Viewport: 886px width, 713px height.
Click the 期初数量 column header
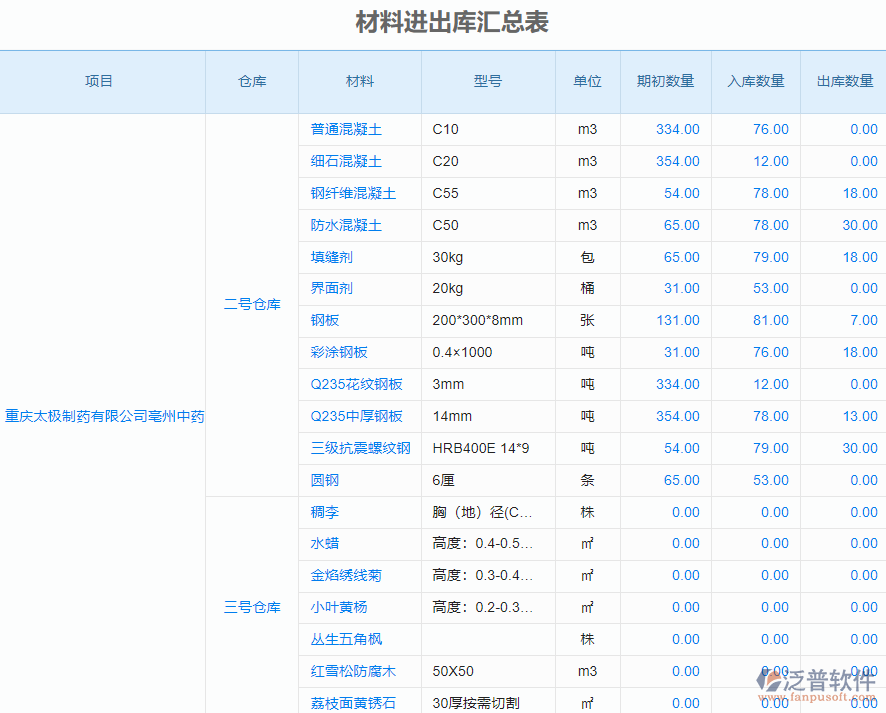(x=664, y=82)
